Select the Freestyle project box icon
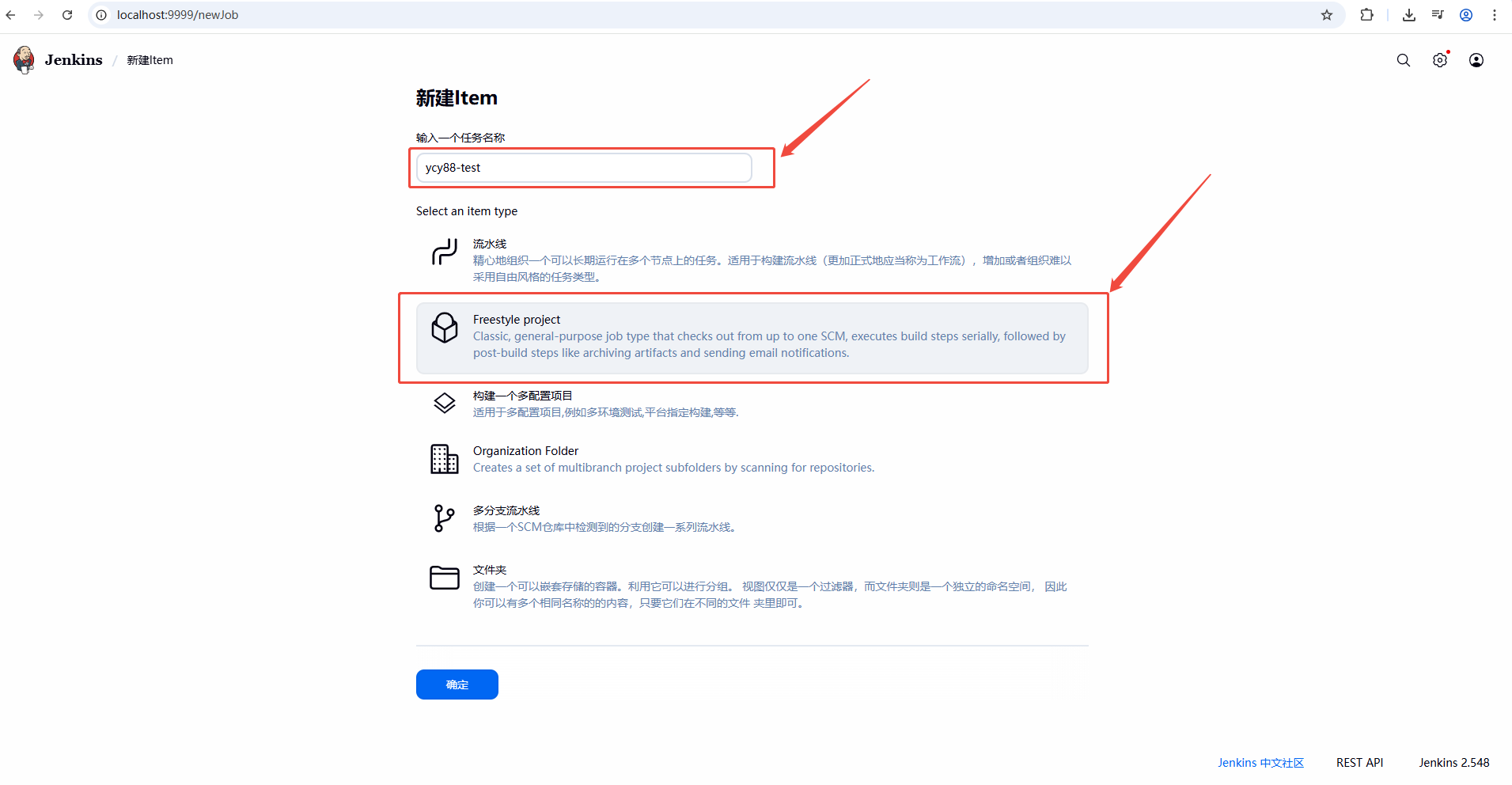The width and height of the screenshot is (1512, 785). [445, 328]
